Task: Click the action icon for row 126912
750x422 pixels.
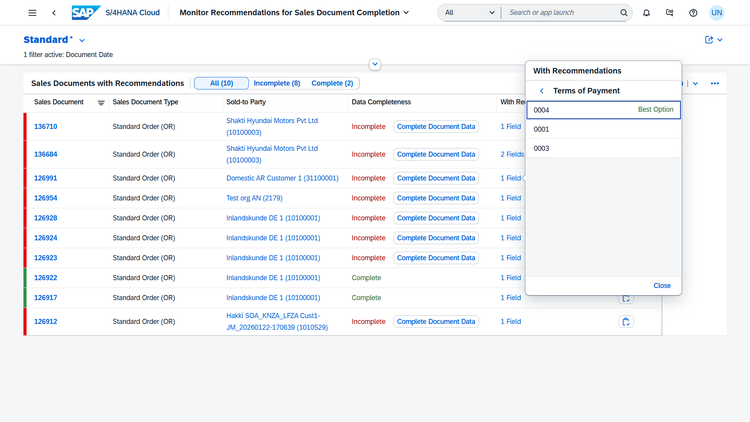Action: coord(626,322)
